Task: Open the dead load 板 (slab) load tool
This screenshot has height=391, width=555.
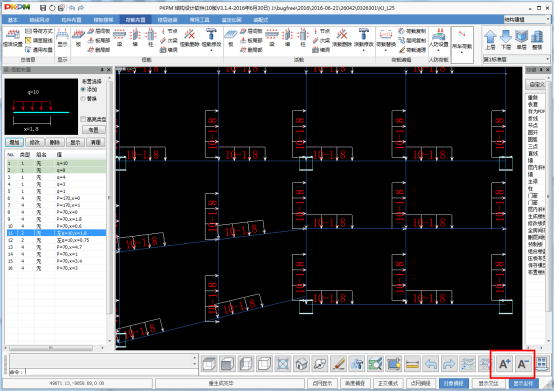Action: pyautogui.click(x=78, y=38)
